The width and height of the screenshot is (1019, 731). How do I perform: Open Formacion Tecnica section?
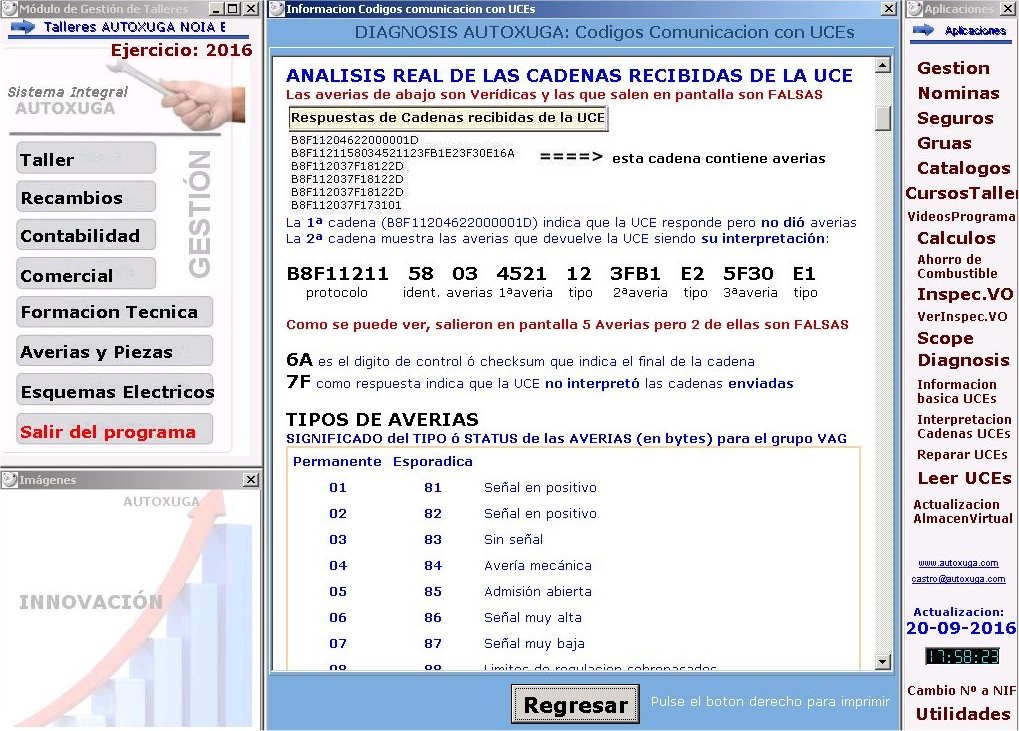[x=114, y=313]
